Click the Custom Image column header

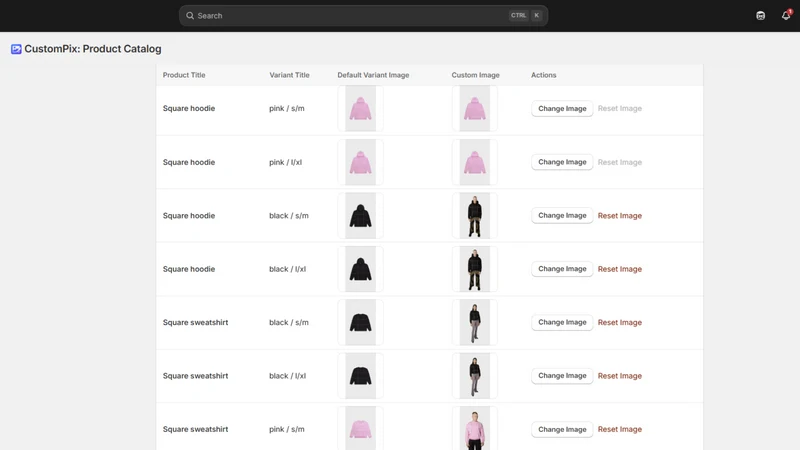pos(475,75)
